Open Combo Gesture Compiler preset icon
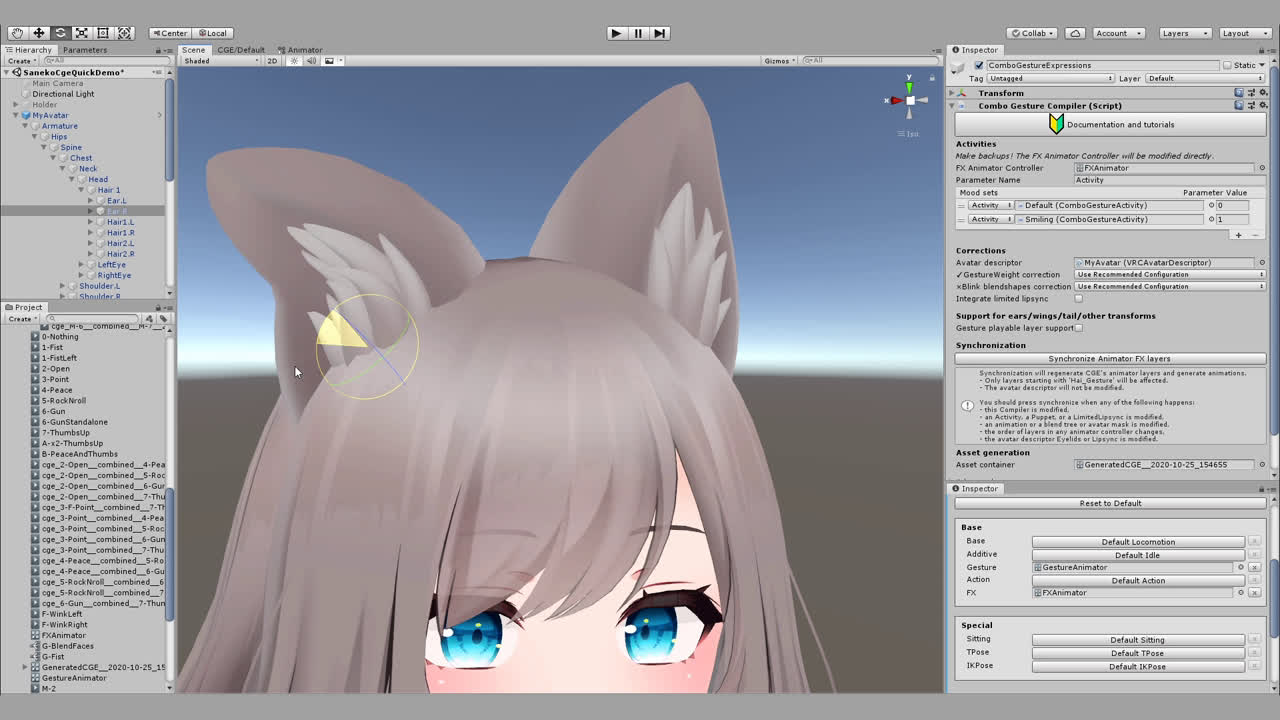 tap(1251, 105)
